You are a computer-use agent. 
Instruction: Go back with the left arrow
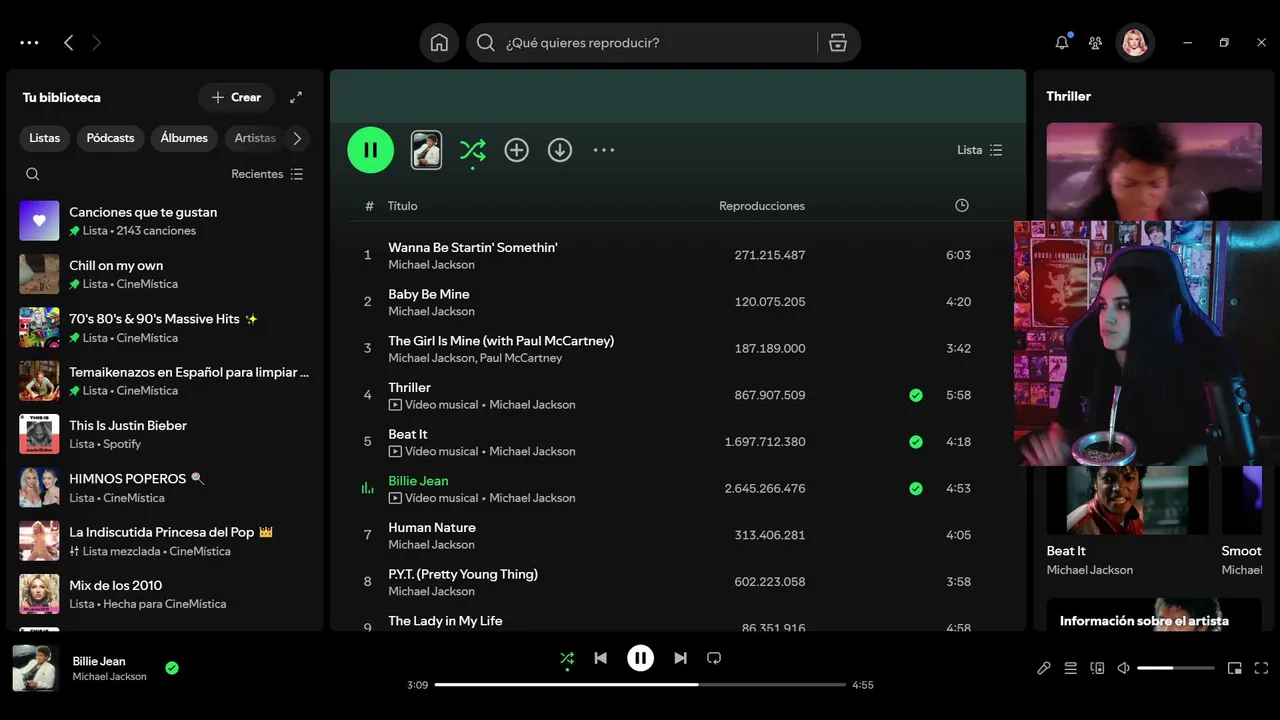68,43
